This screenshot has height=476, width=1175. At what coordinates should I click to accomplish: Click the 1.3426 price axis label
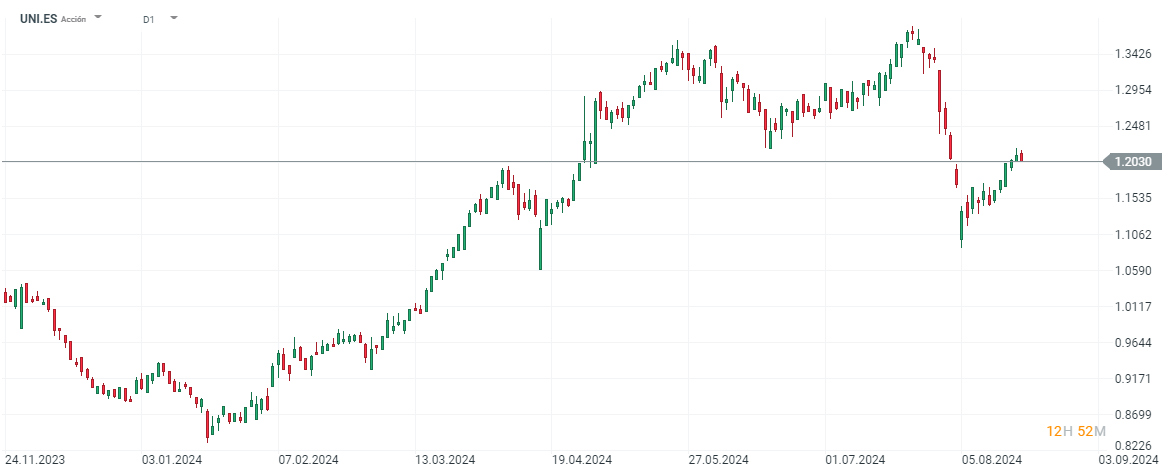coord(1132,54)
